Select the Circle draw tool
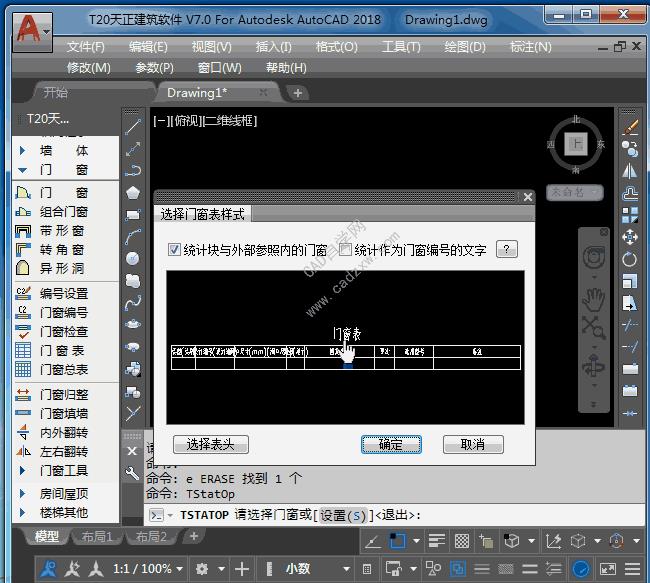The height and width of the screenshot is (583, 650). (x=133, y=259)
